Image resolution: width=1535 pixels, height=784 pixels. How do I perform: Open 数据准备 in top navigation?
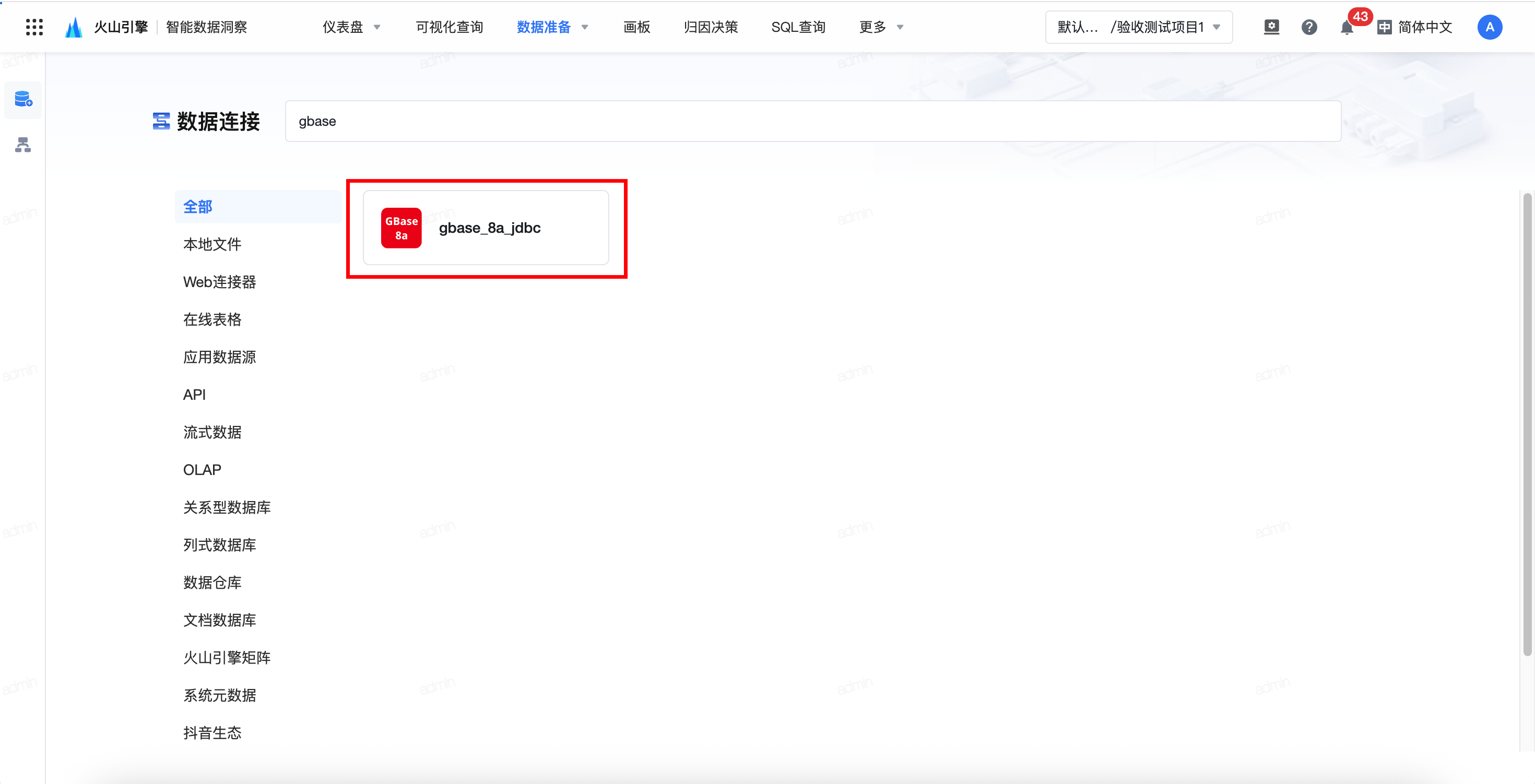point(544,27)
